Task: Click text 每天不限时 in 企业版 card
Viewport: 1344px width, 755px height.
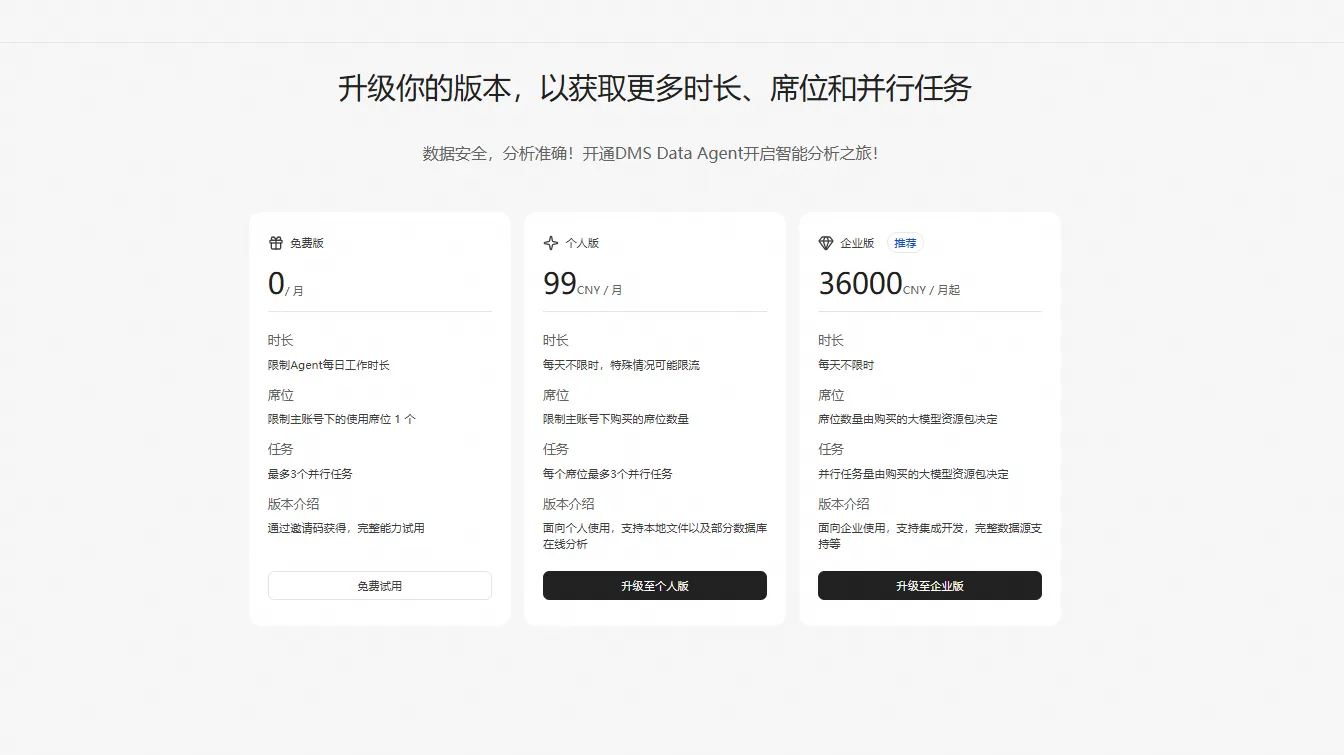Action: click(x=846, y=365)
